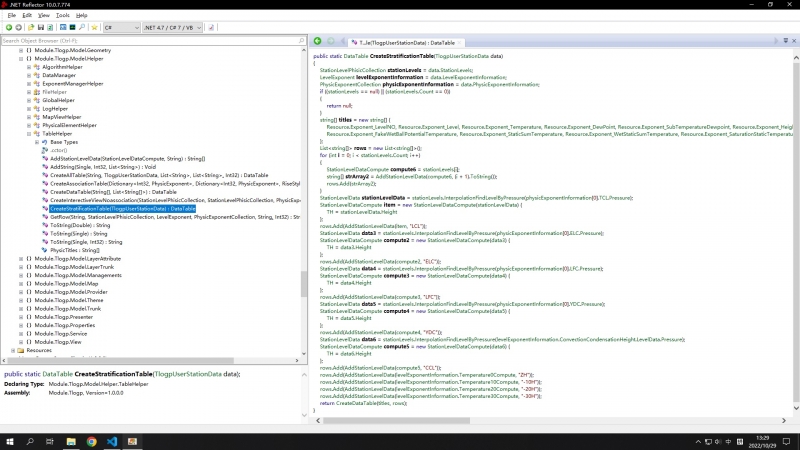Expand the Module.Tlogp.Presenter namespace

(x=21, y=316)
